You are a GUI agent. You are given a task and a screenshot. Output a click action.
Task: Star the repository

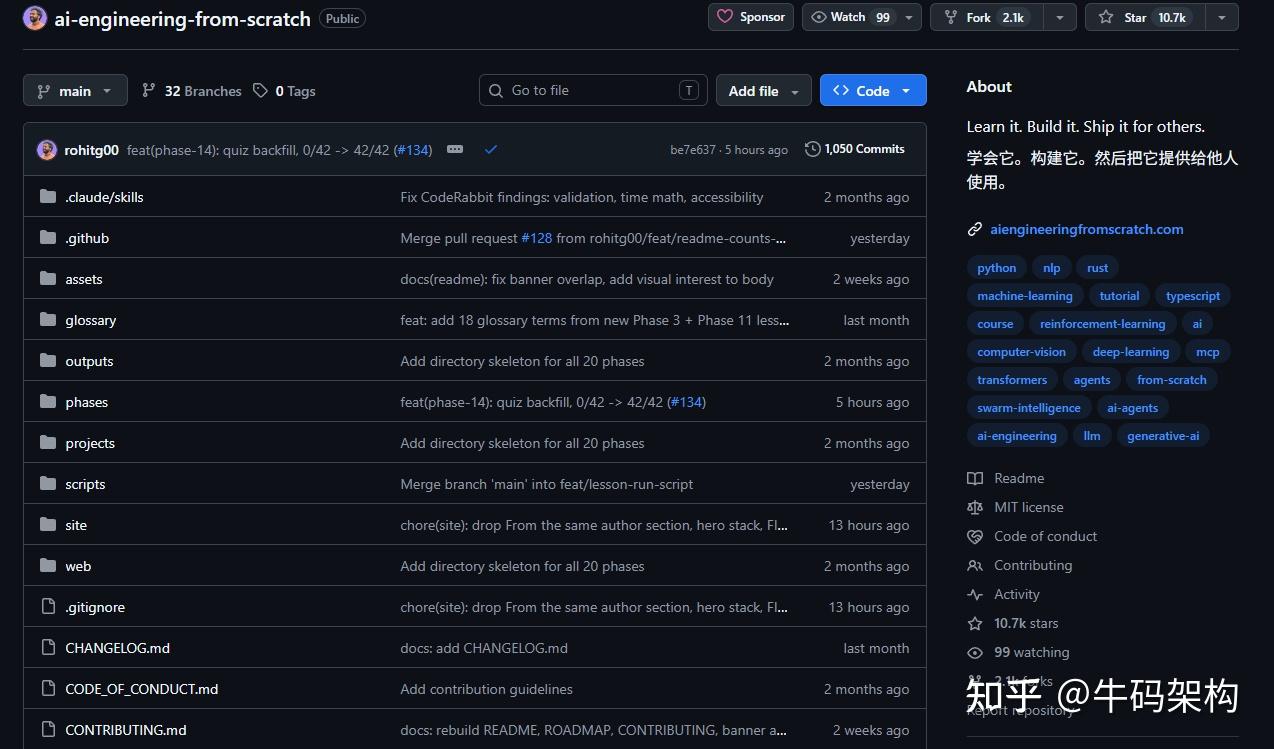click(x=1145, y=17)
